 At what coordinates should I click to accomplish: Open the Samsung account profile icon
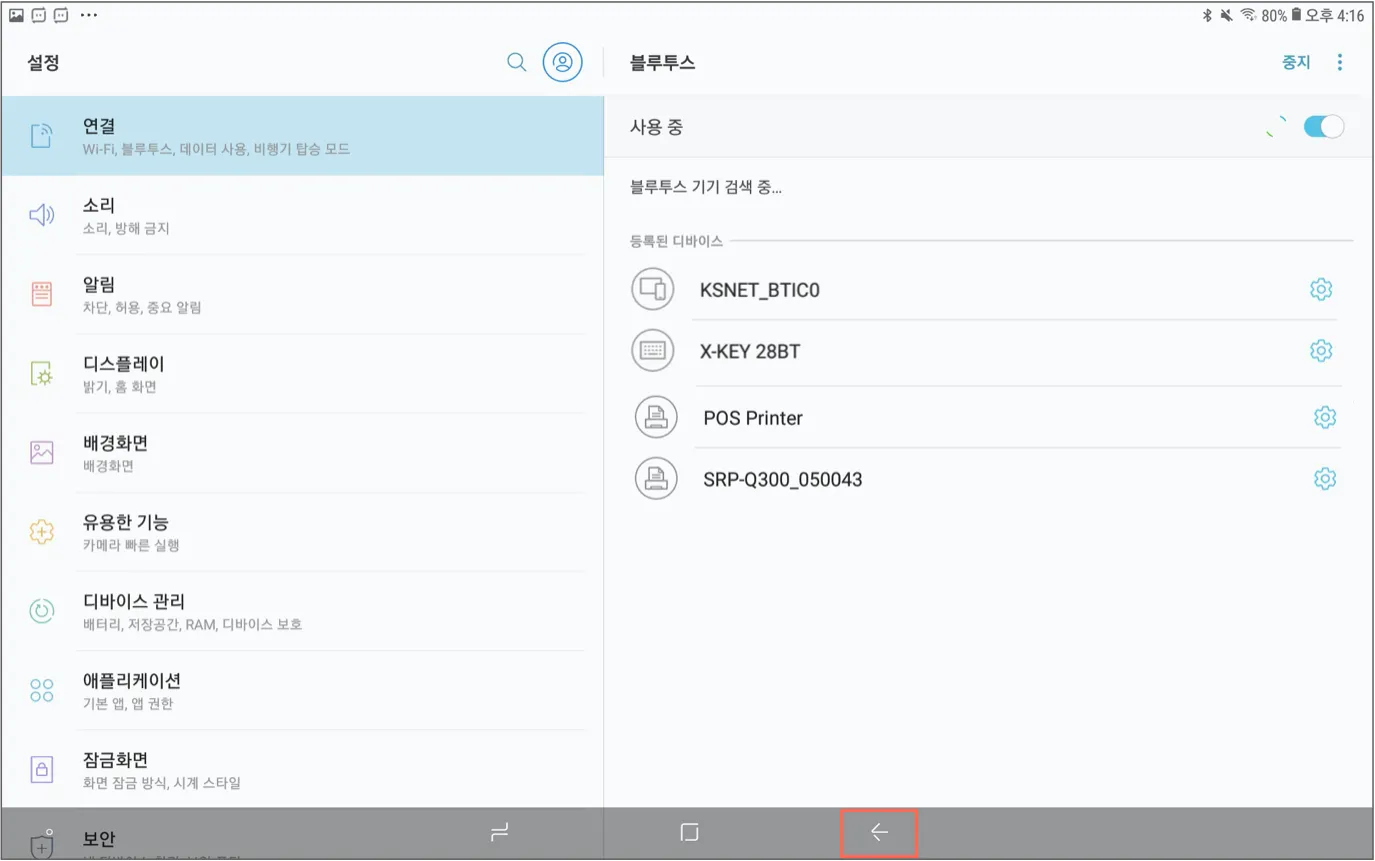click(563, 62)
